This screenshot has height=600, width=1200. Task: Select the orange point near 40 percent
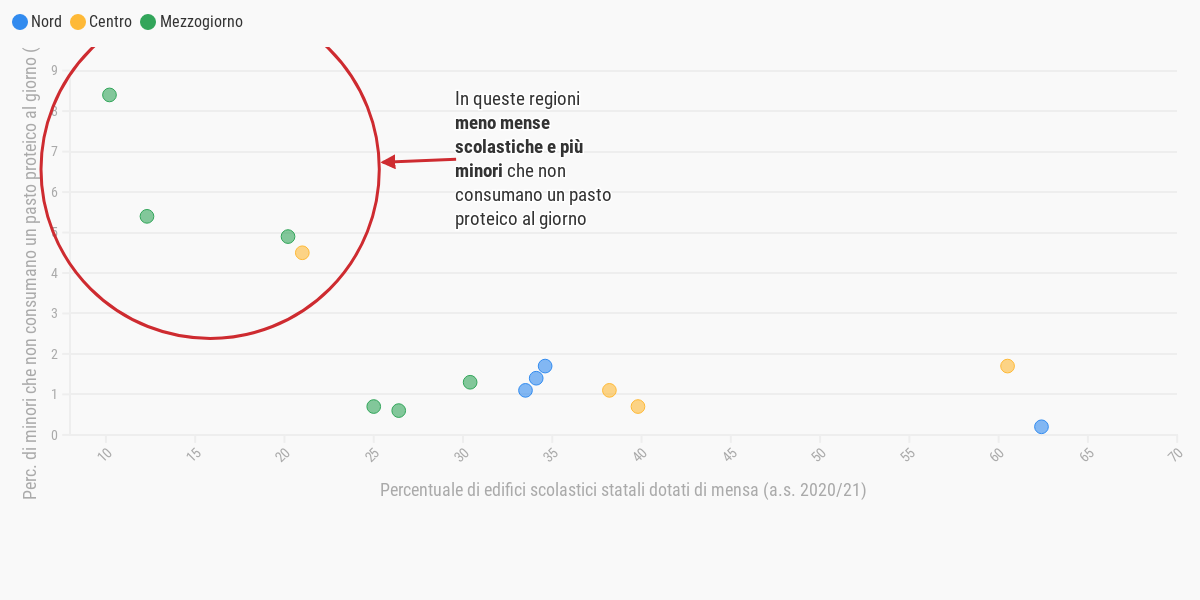point(638,406)
